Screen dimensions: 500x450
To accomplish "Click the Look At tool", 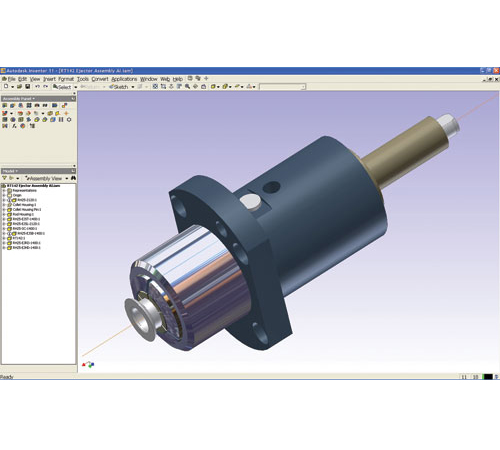I will click(x=203, y=87).
